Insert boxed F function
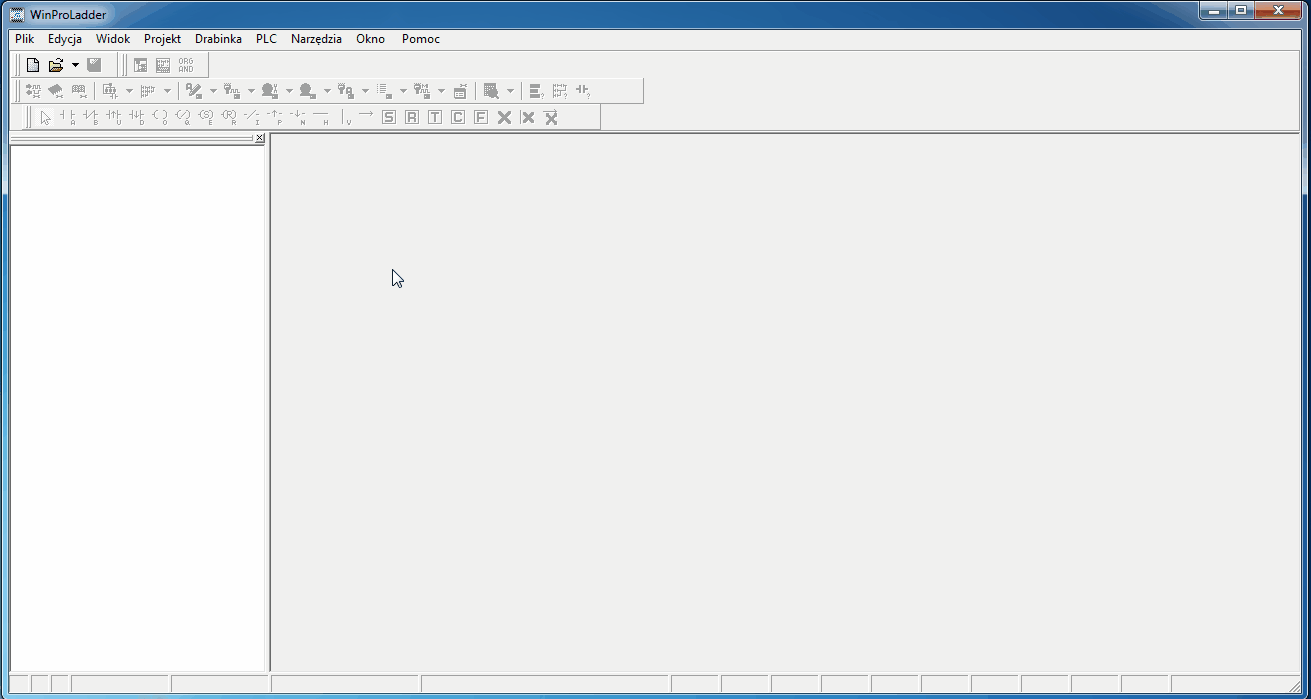This screenshot has height=699, width=1311. (x=481, y=117)
